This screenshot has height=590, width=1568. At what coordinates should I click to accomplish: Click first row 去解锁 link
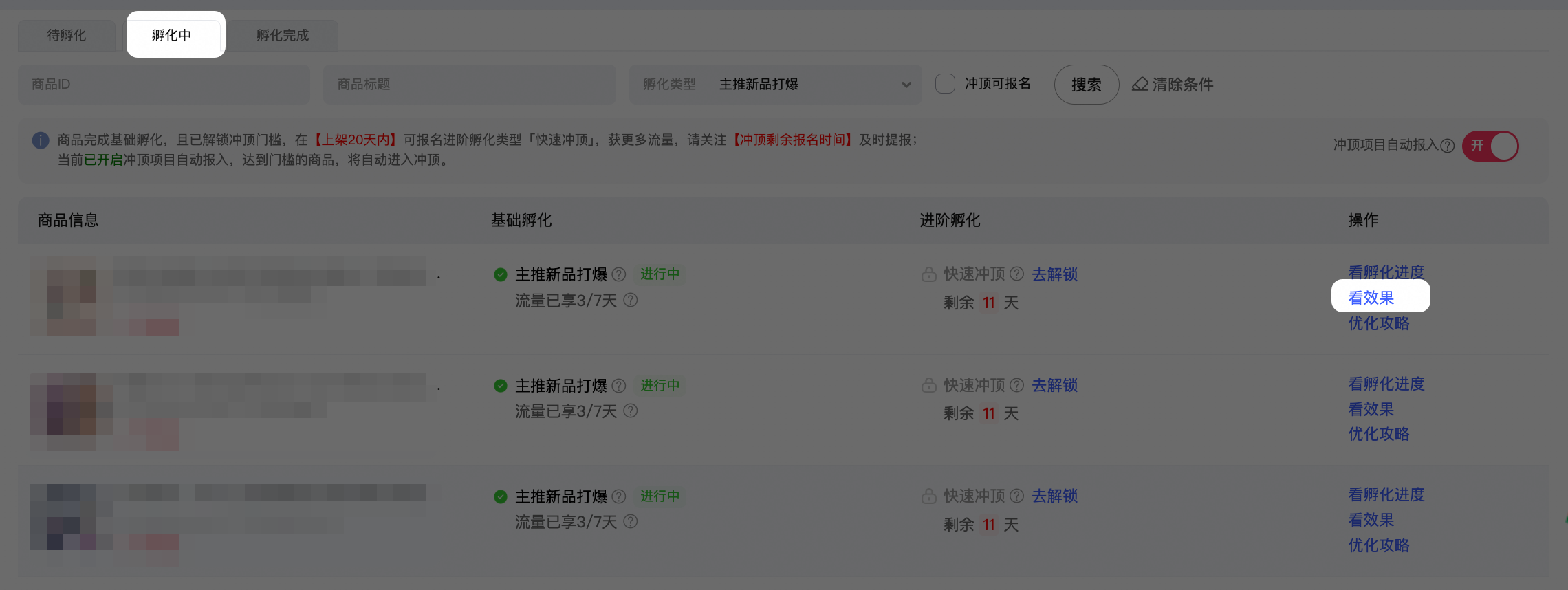point(1055,274)
